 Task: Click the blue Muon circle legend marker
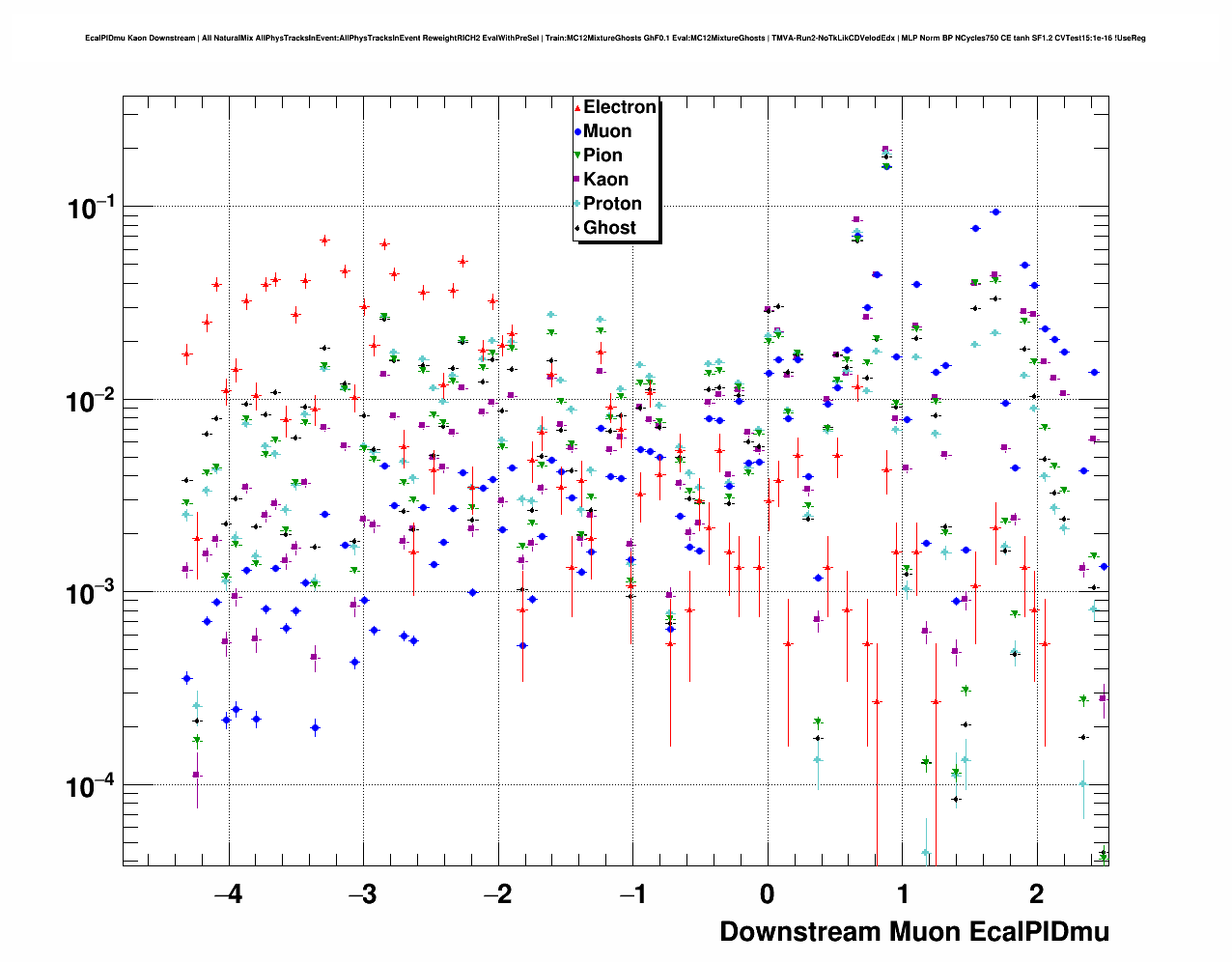577,131
